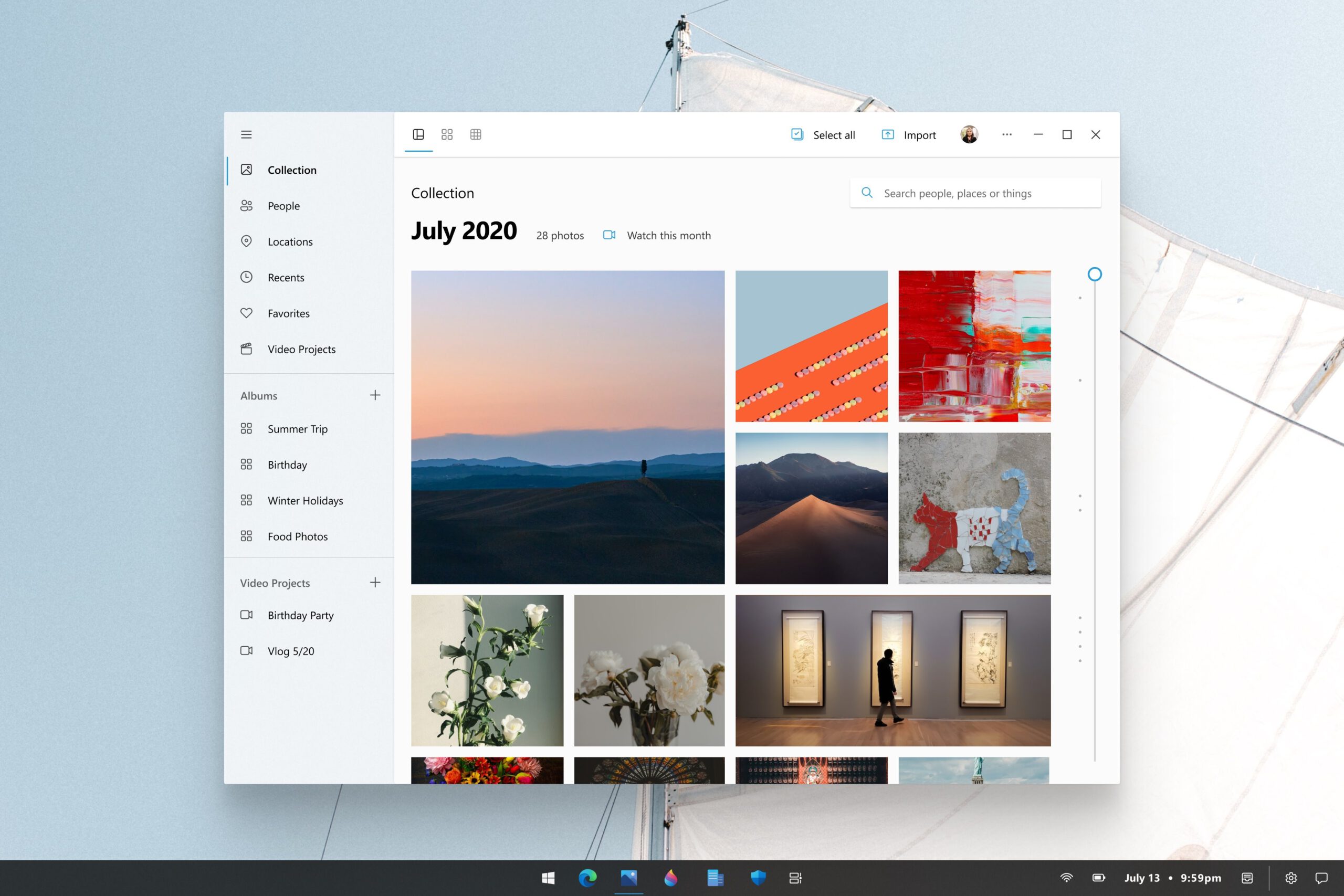Screen dimensions: 1344x896
Task: Switch to the small grid view
Action: coord(476,135)
